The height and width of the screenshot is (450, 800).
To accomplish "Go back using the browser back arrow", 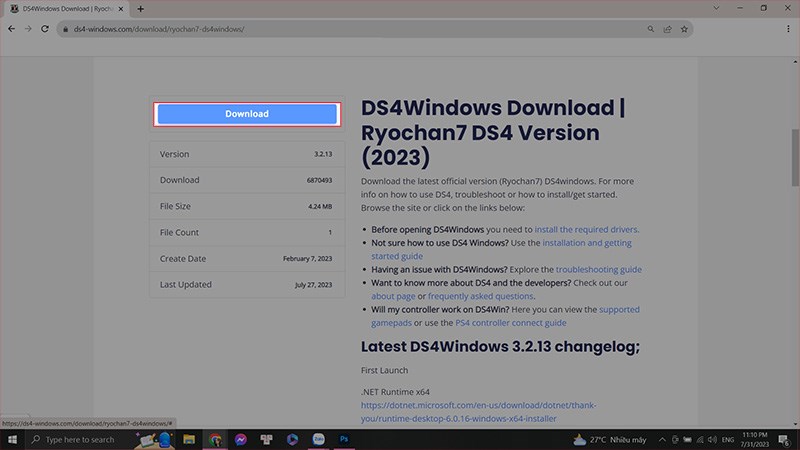I will [x=12, y=29].
